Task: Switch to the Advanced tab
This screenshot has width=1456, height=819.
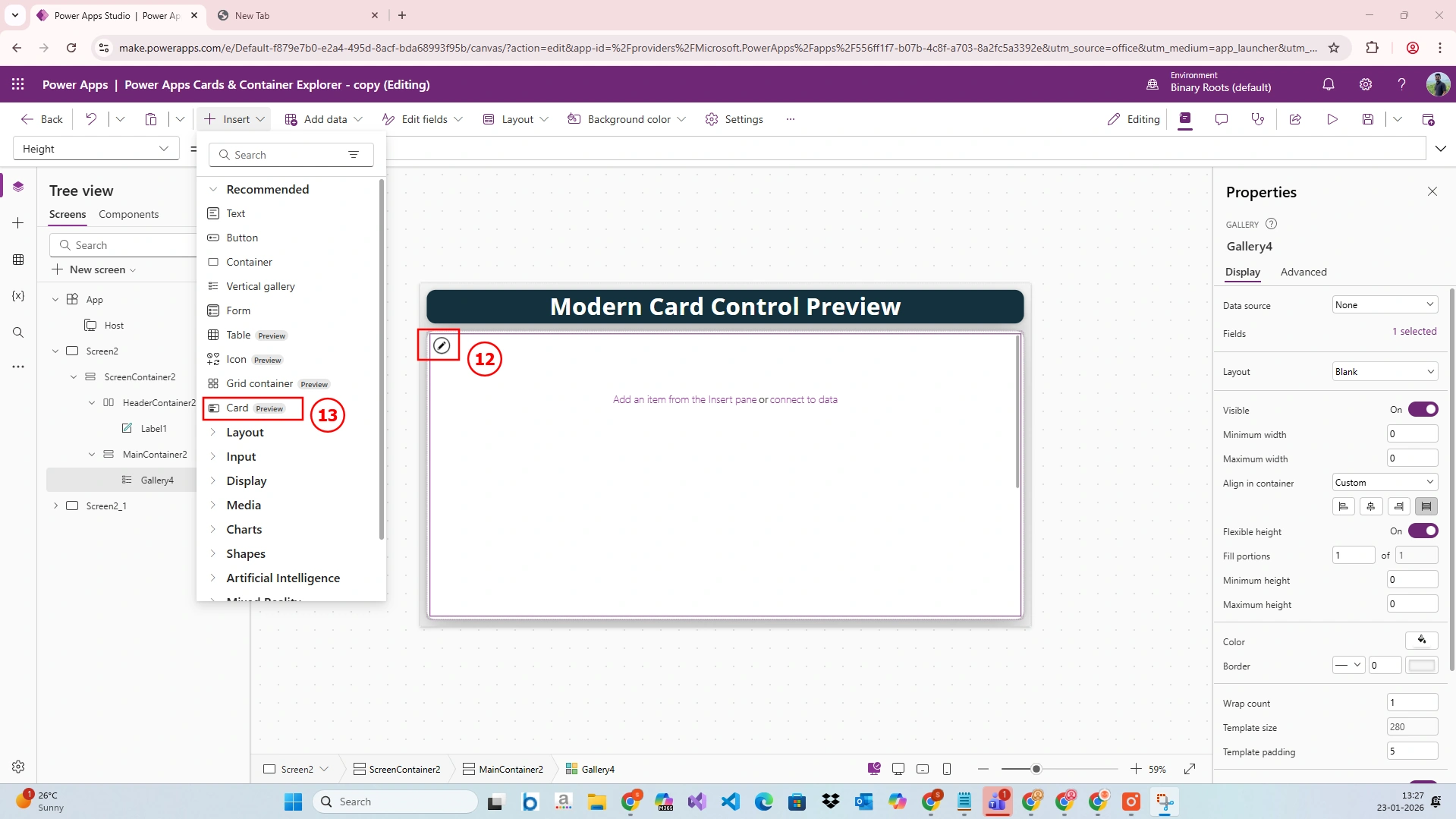Action: [x=1303, y=272]
